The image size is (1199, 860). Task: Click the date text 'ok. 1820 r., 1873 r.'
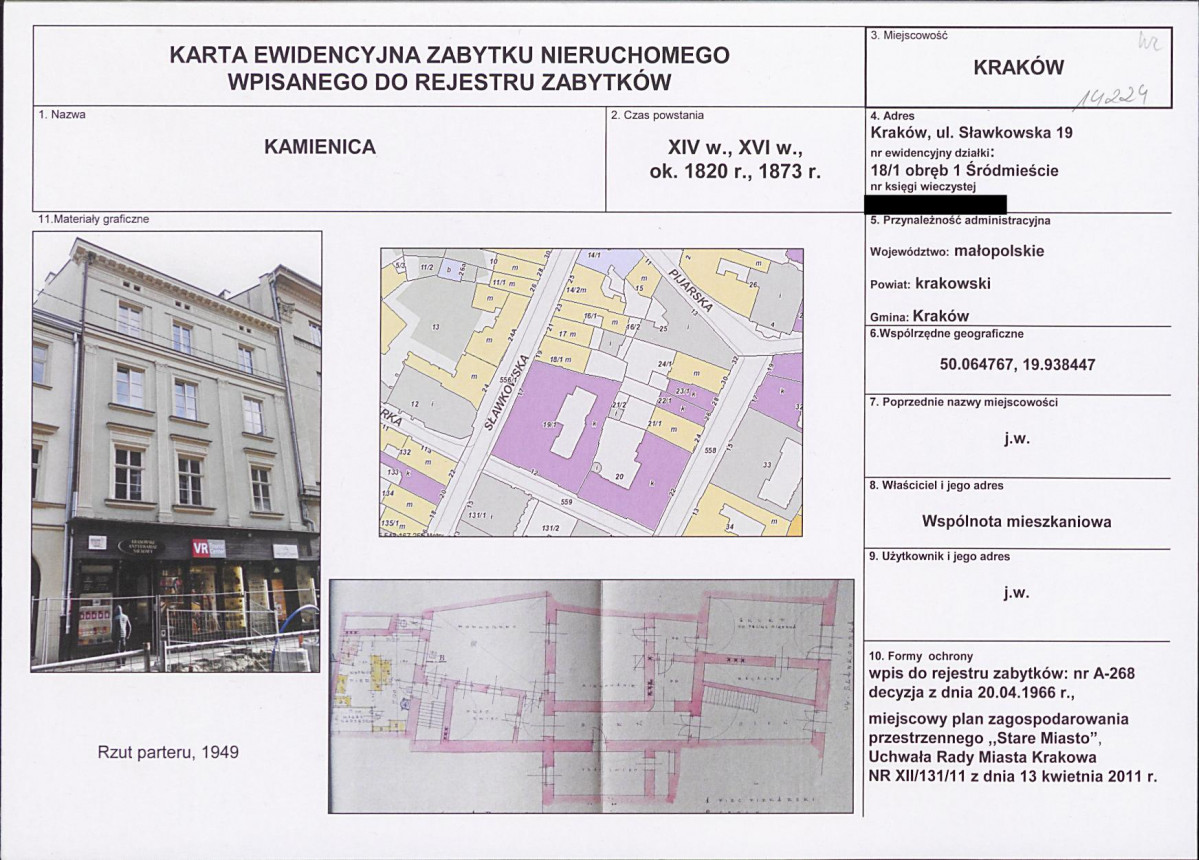tap(735, 171)
